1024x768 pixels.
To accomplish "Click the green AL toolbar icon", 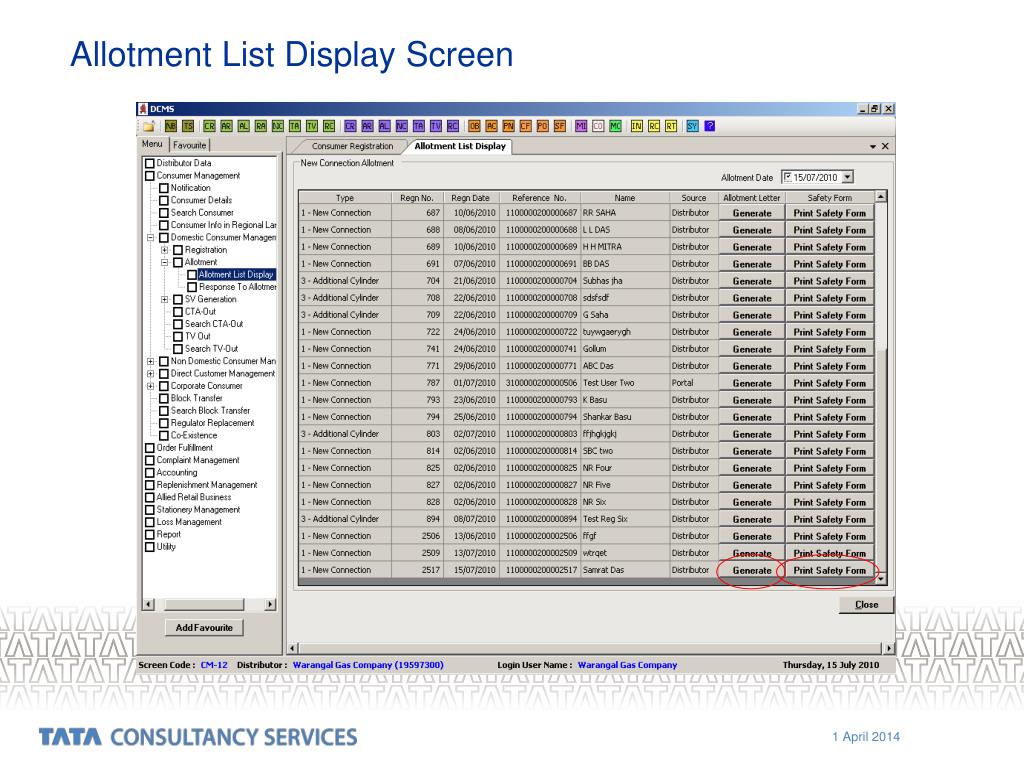I will 244,126.
